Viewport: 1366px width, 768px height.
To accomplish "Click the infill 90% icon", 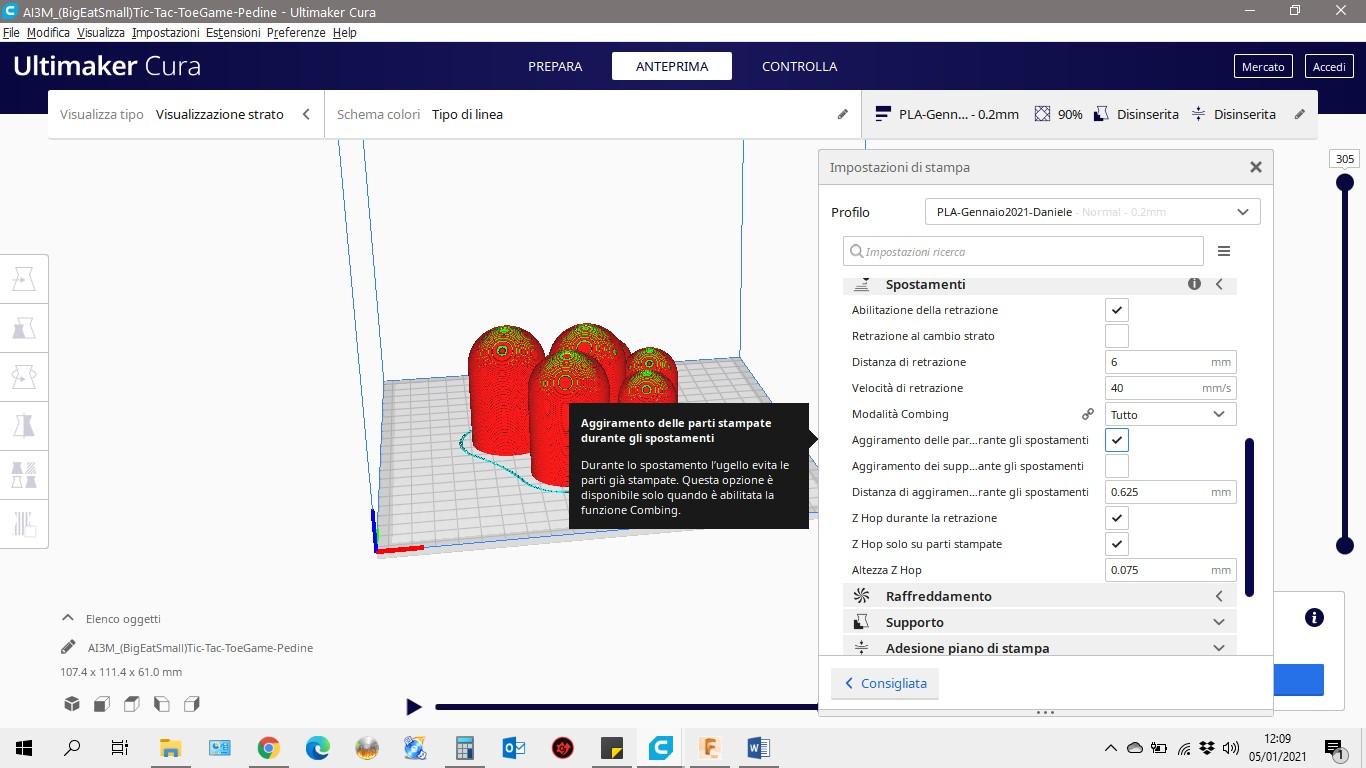I will [1042, 114].
